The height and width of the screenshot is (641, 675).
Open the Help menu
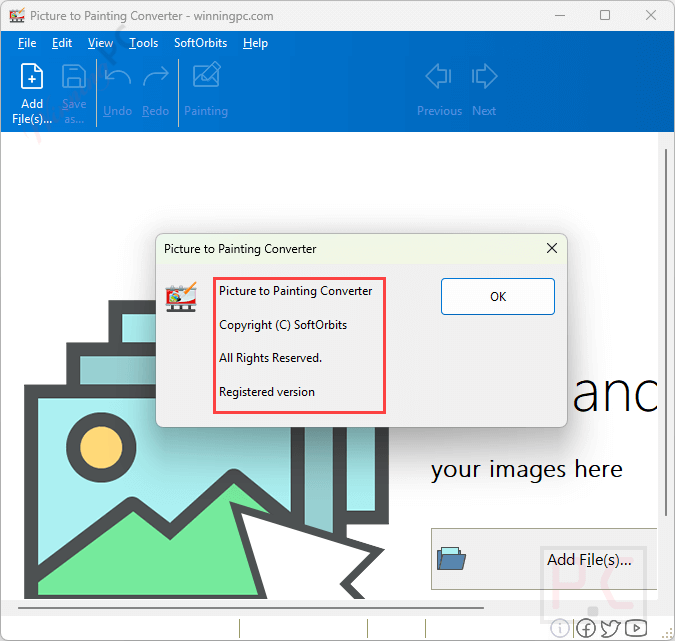[x=255, y=43]
